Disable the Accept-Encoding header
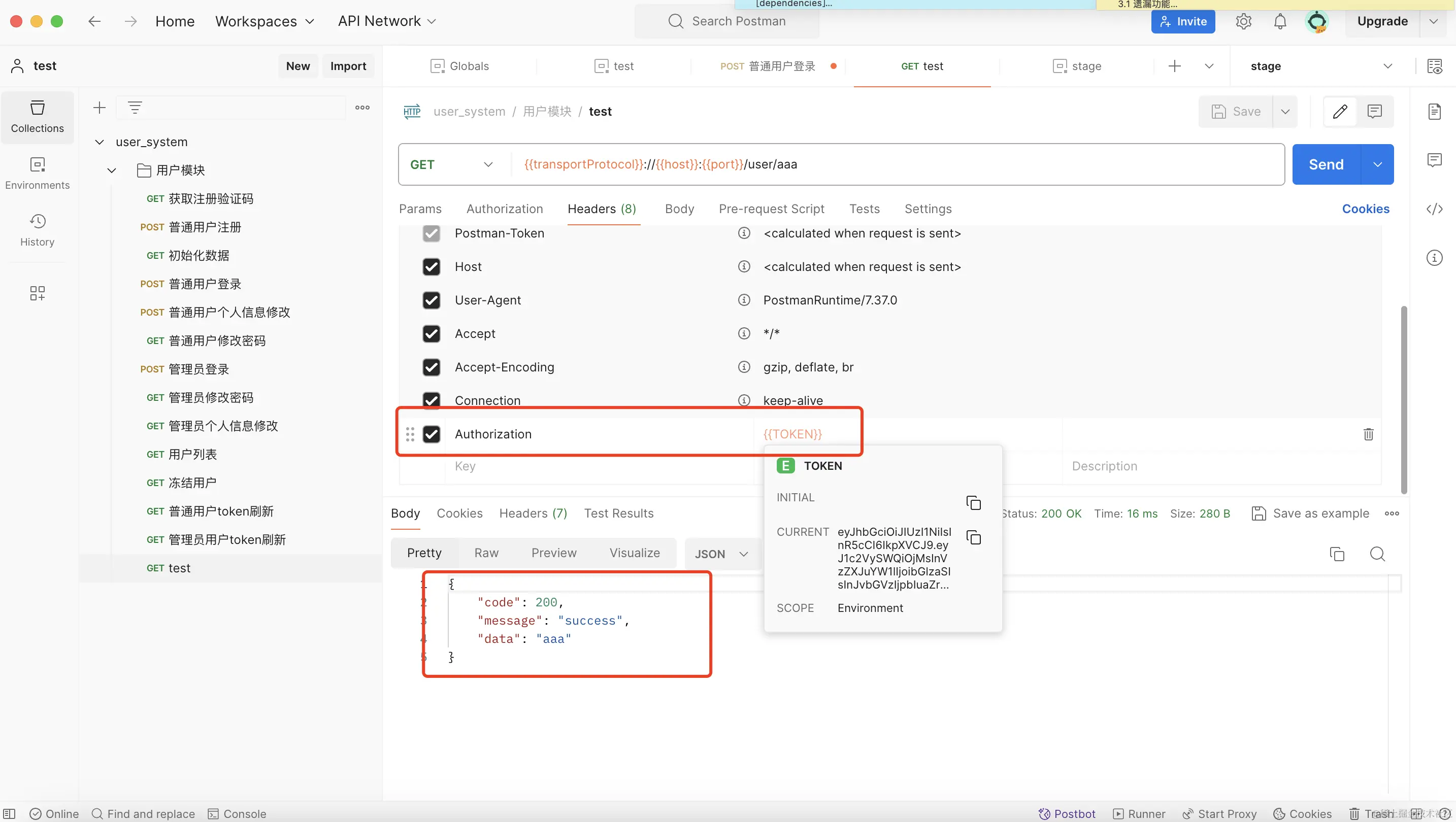Viewport: 1456px width, 822px height. click(x=431, y=367)
